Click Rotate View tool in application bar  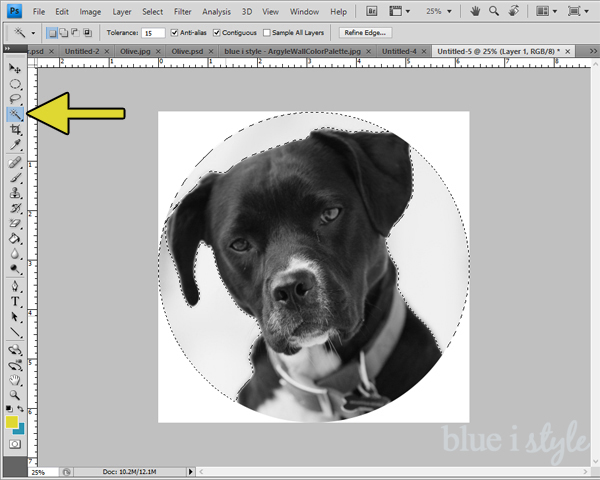pyautogui.click(x=514, y=11)
